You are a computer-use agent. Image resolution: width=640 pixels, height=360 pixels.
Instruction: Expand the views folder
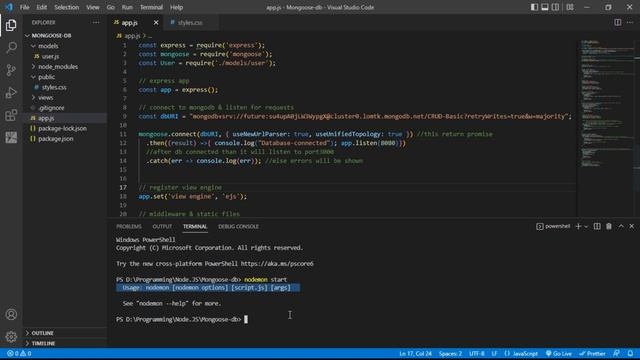pyautogui.click(x=65, y=98)
